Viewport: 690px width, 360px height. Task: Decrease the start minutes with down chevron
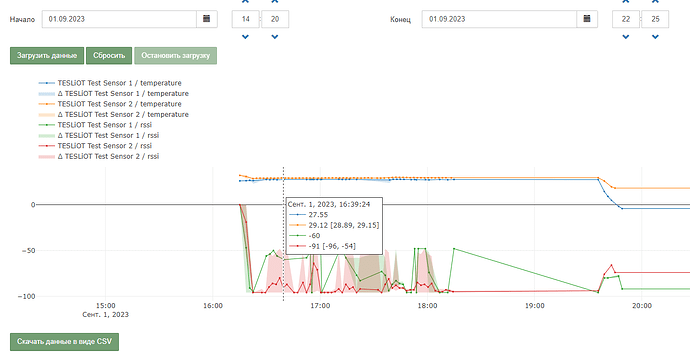(x=275, y=37)
